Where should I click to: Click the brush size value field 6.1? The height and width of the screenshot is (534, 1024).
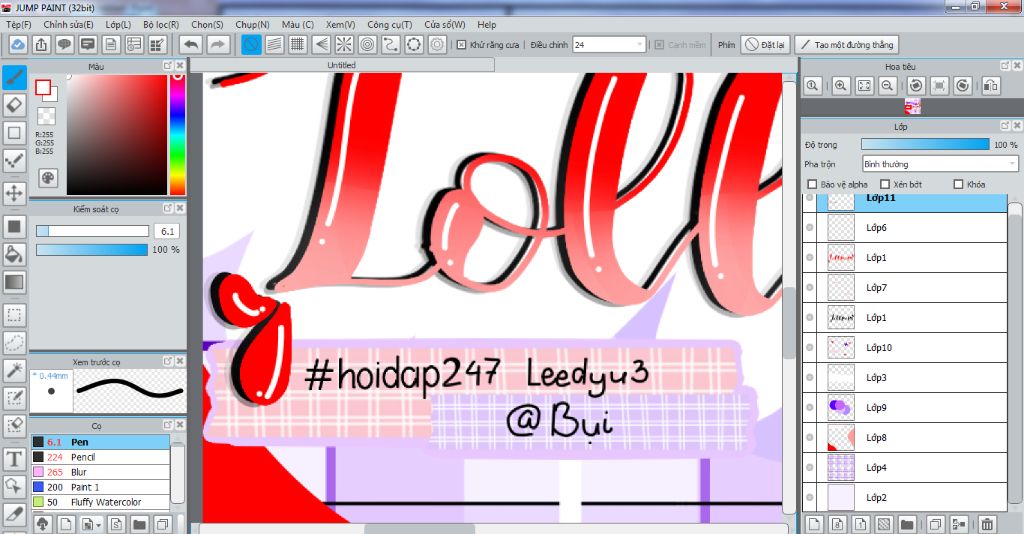click(x=167, y=231)
